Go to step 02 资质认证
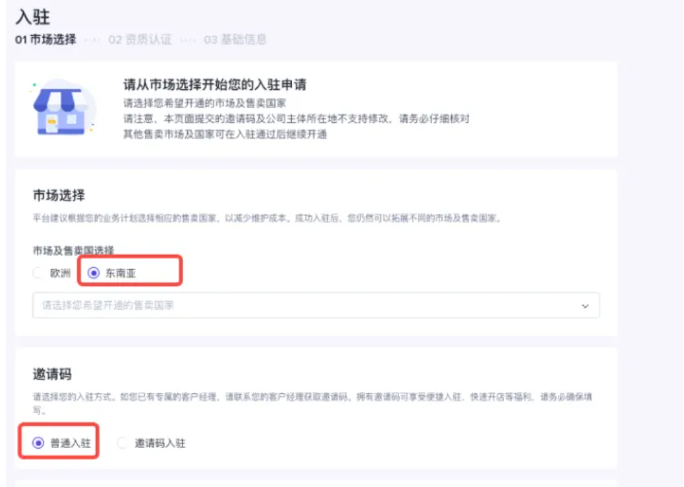Viewport: 684px width, 487px height. (x=140, y=40)
